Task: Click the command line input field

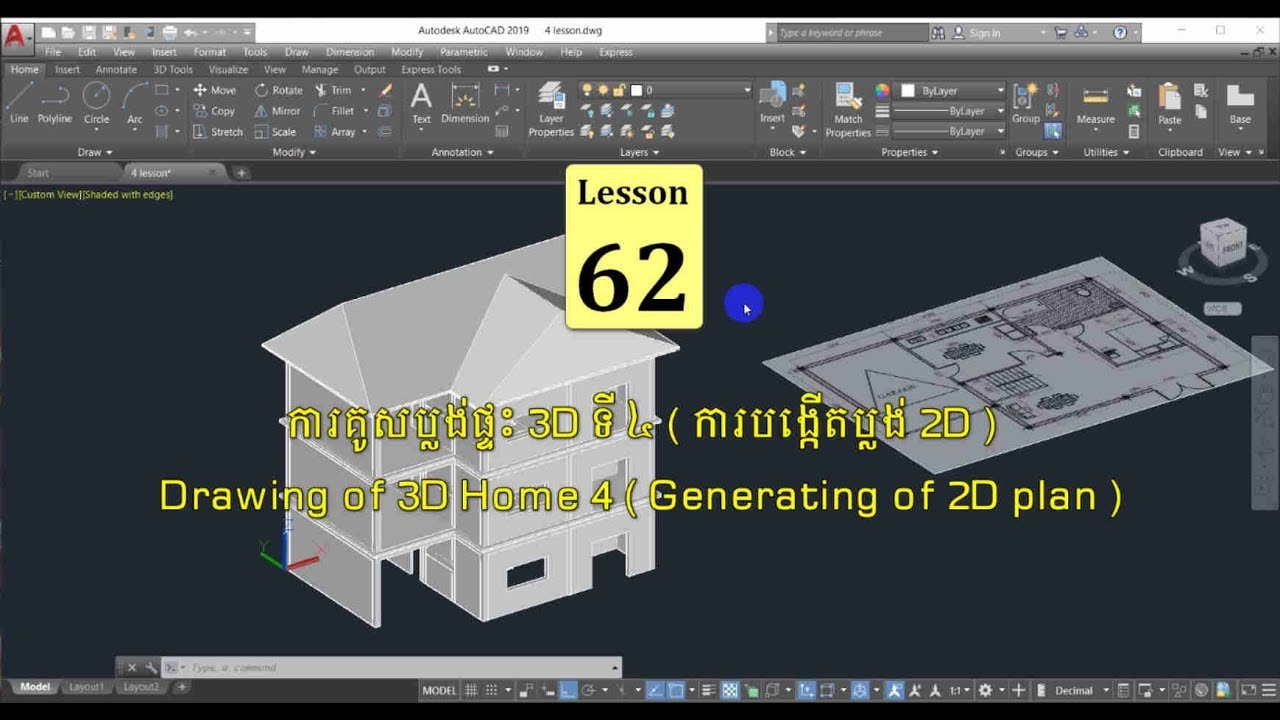Action: click(390, 667)
